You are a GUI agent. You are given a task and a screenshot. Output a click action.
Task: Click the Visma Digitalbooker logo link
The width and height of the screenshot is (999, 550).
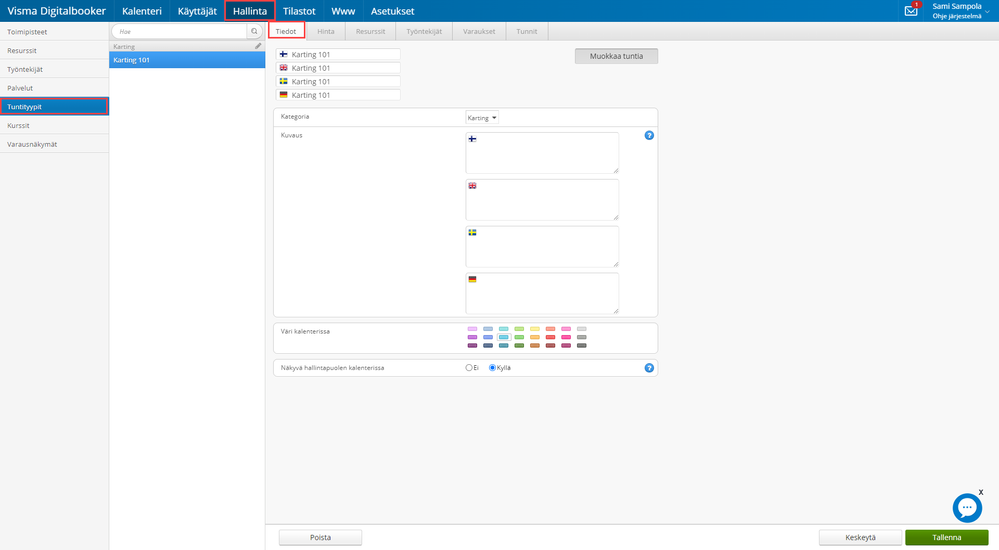click(57, 11)
